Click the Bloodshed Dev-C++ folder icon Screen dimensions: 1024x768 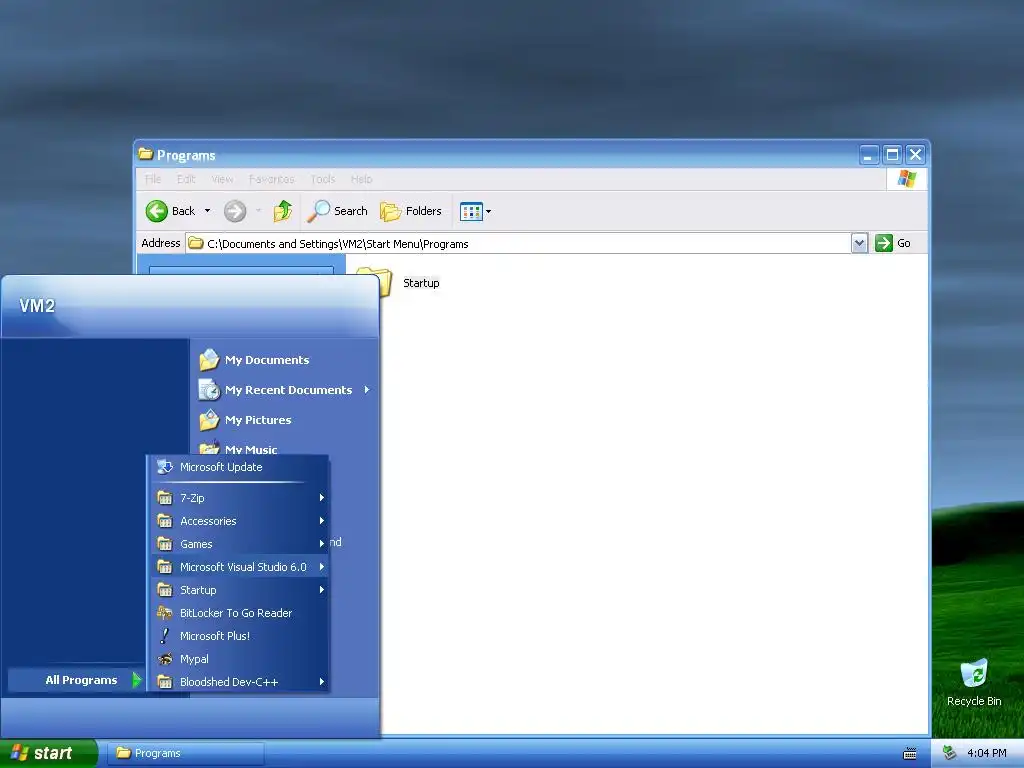[x=165, y=682]
